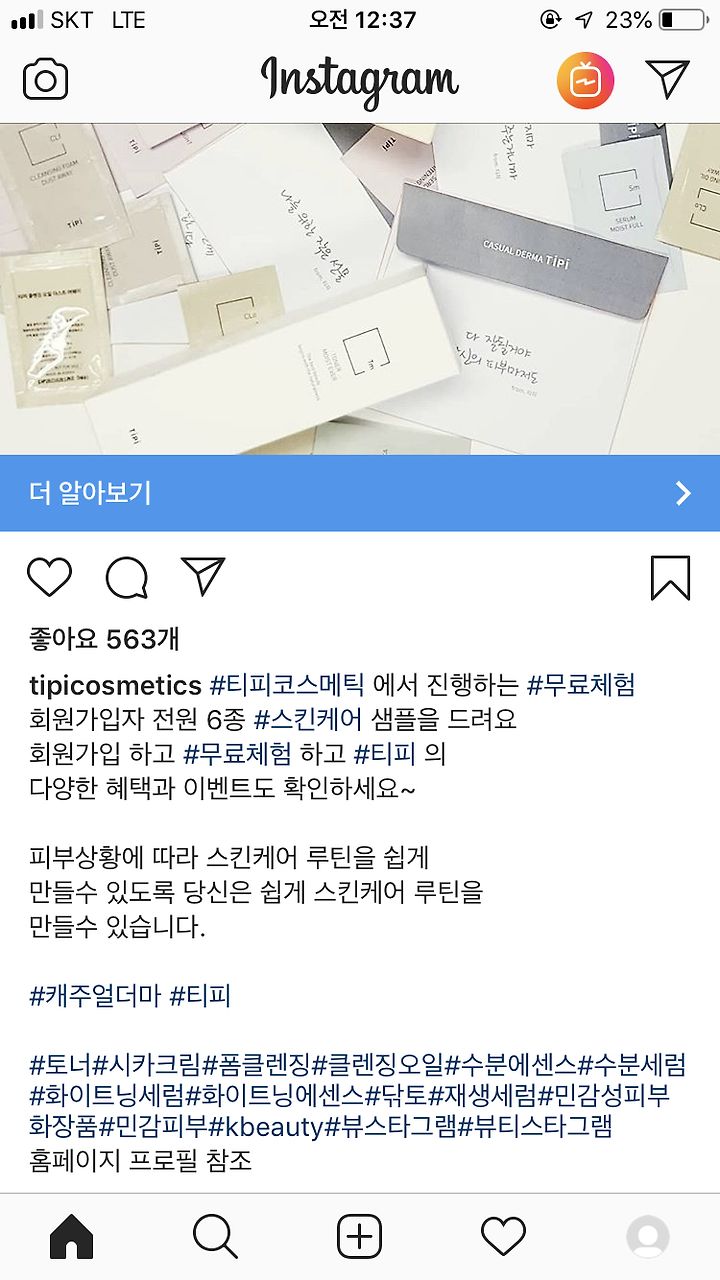Open the camera icon in header

45,80
